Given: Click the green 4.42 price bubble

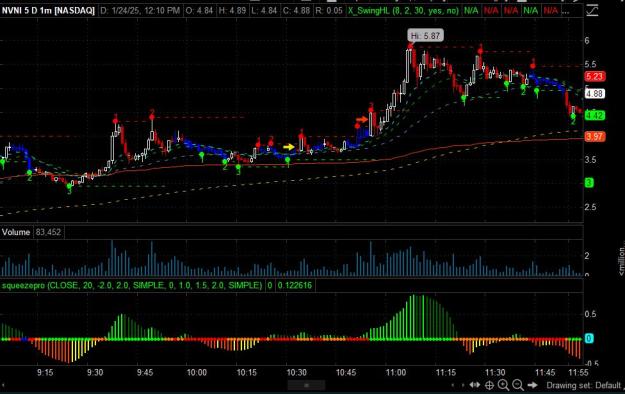Looking at the screenshot, I should click(595, 116).
